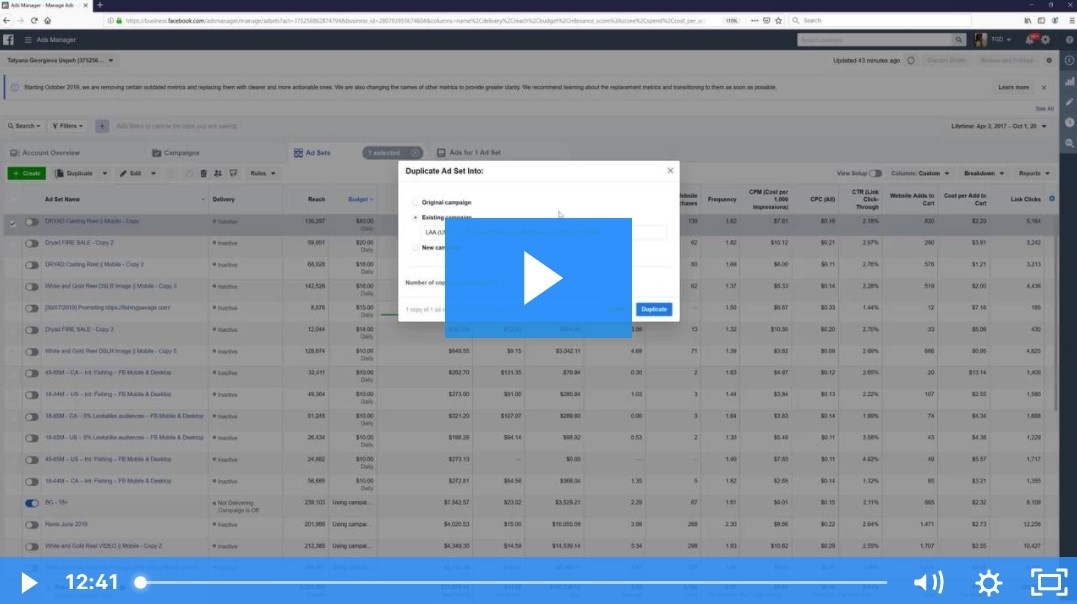Toggle the View Setup switch
The width and height of the screenshot is (1077, 604).
click(875, 173)
